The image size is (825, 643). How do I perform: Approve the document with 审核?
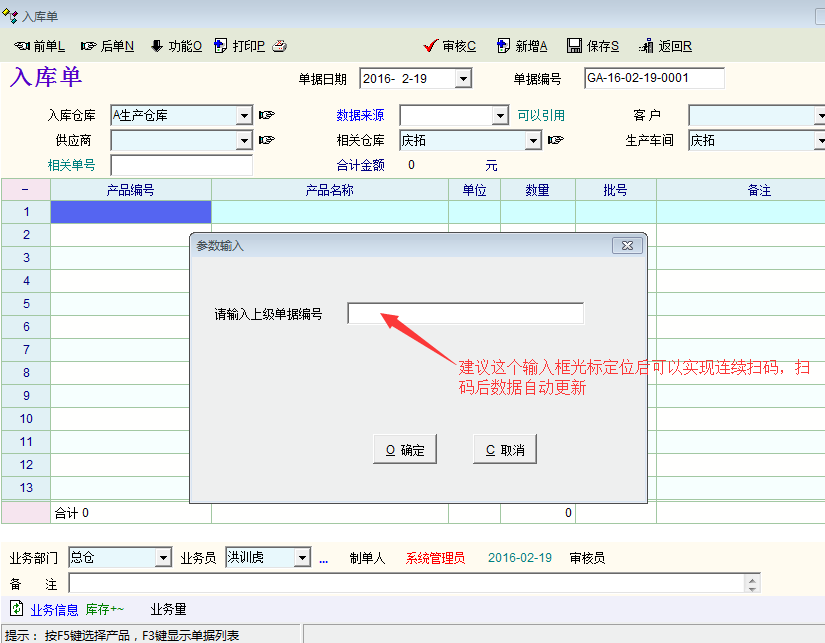pyautogui.click(x=450, y=46)
